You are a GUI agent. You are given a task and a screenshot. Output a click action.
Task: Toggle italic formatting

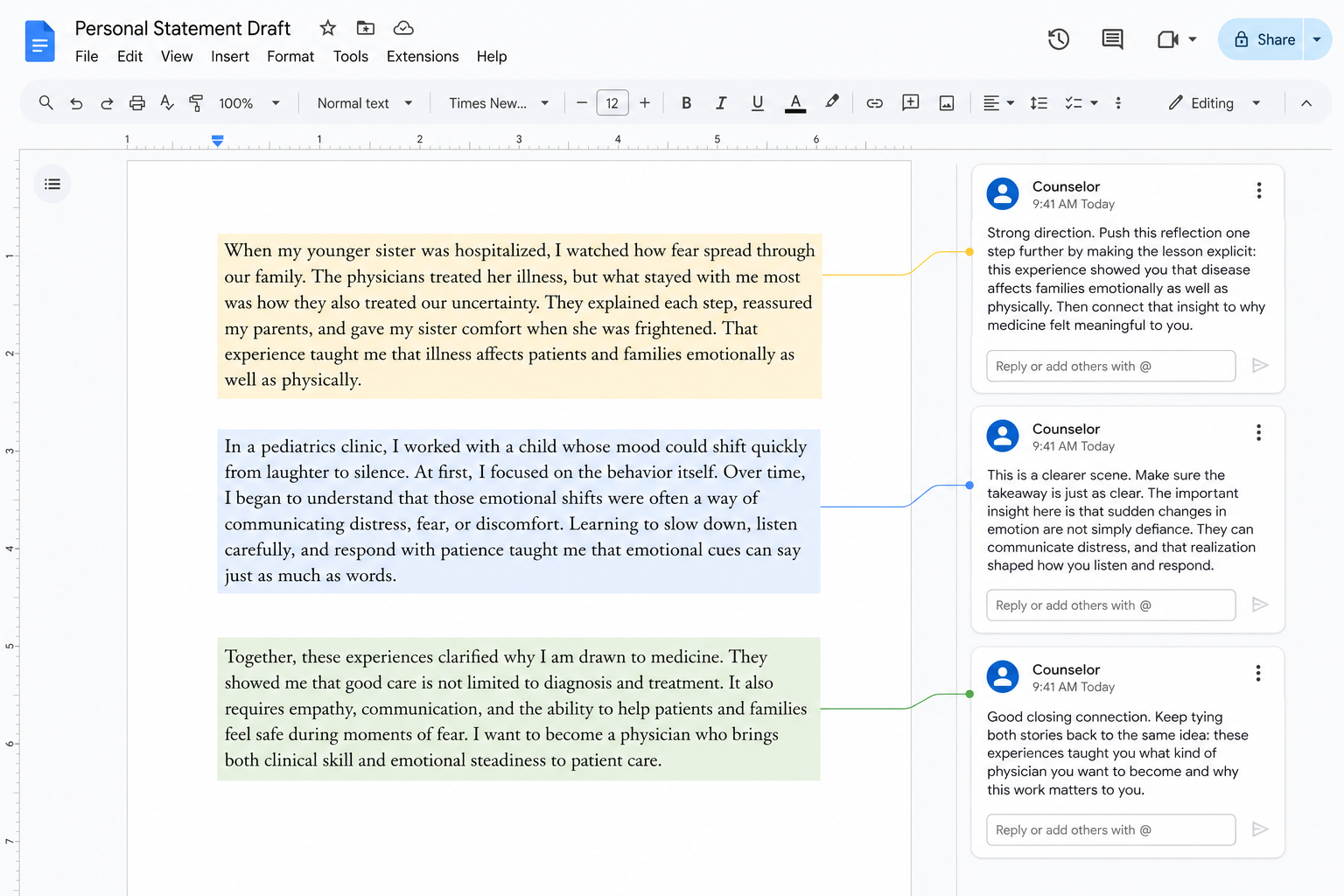point(721,103)
